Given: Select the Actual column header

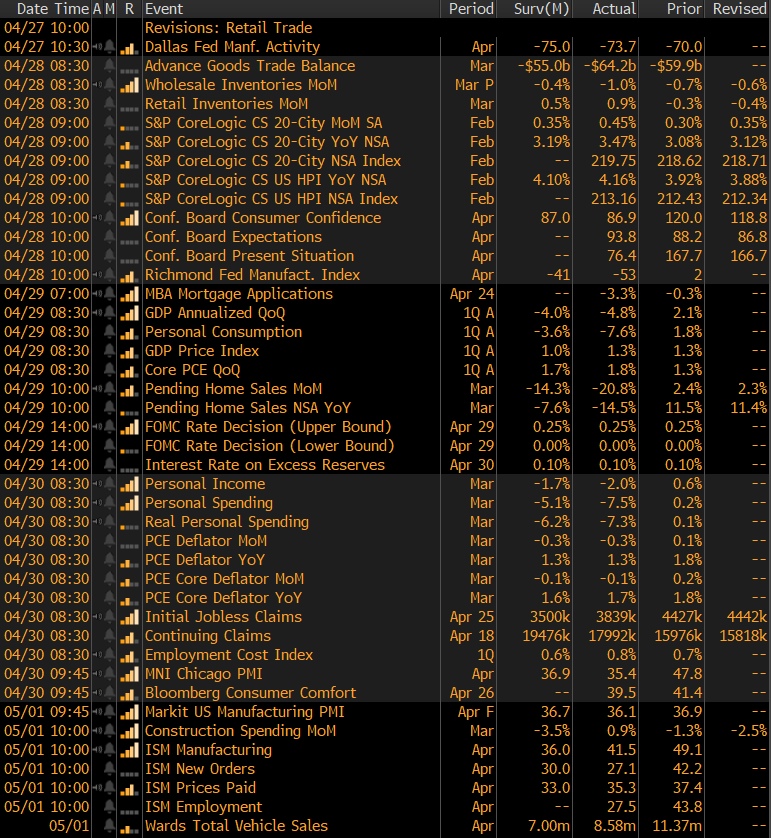Looking at the screenshot, I should [x=613, y=8].
